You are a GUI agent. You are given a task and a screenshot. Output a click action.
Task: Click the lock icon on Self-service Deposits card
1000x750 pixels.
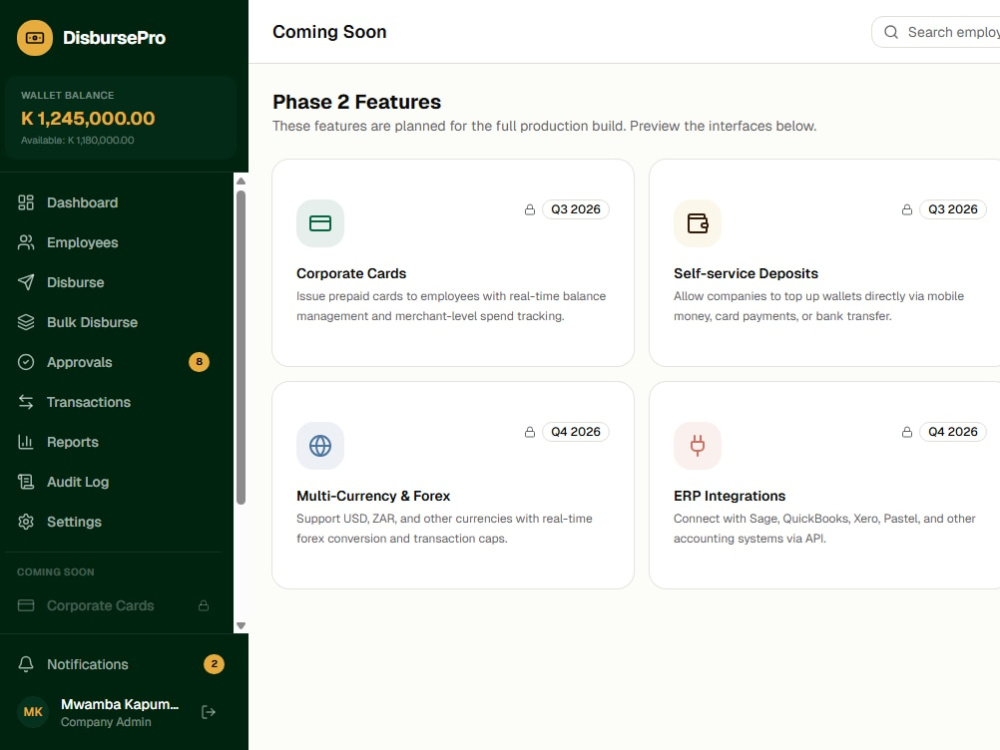click(907, 209)
